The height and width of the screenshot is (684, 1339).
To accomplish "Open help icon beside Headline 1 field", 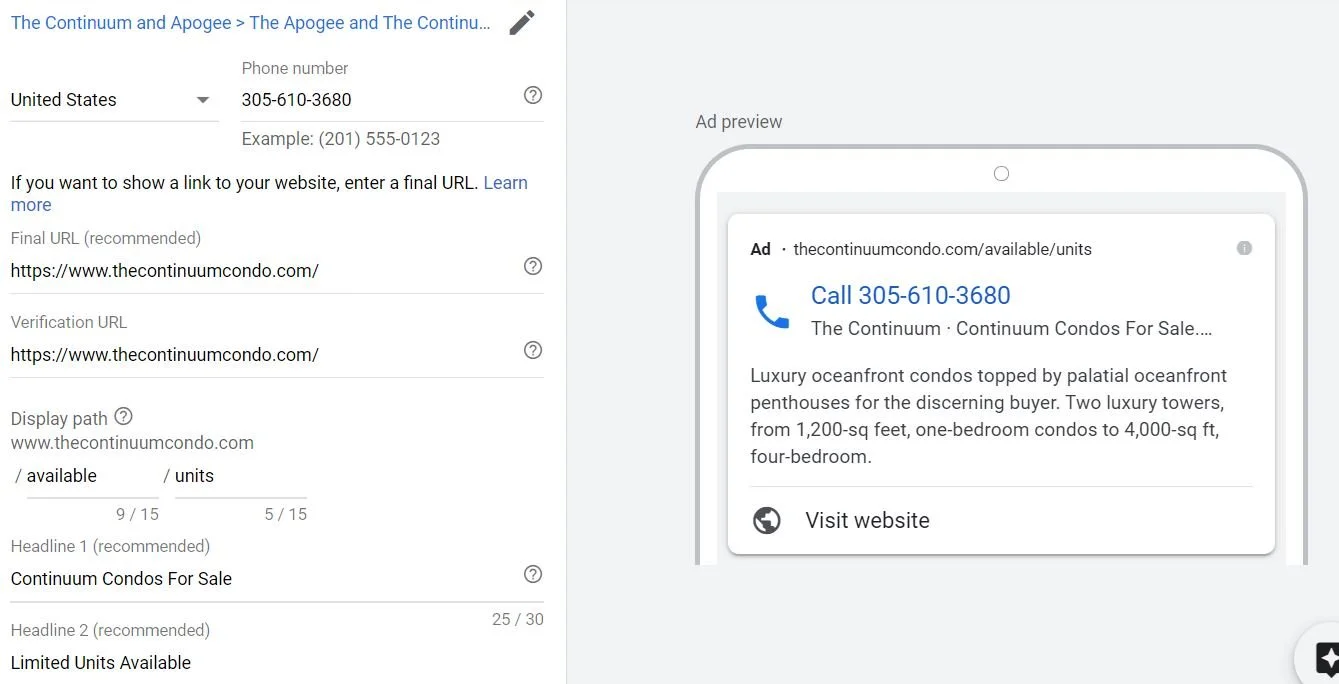I will (533, 574).
